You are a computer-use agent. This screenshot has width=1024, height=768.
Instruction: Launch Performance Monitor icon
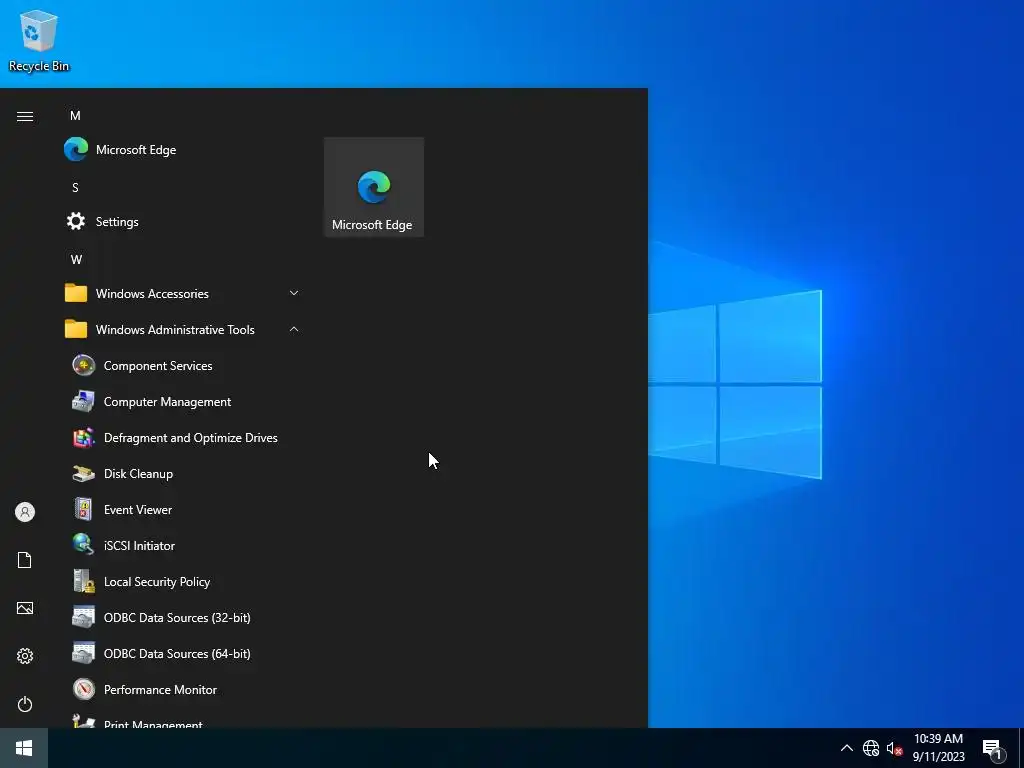click(84, 689)
